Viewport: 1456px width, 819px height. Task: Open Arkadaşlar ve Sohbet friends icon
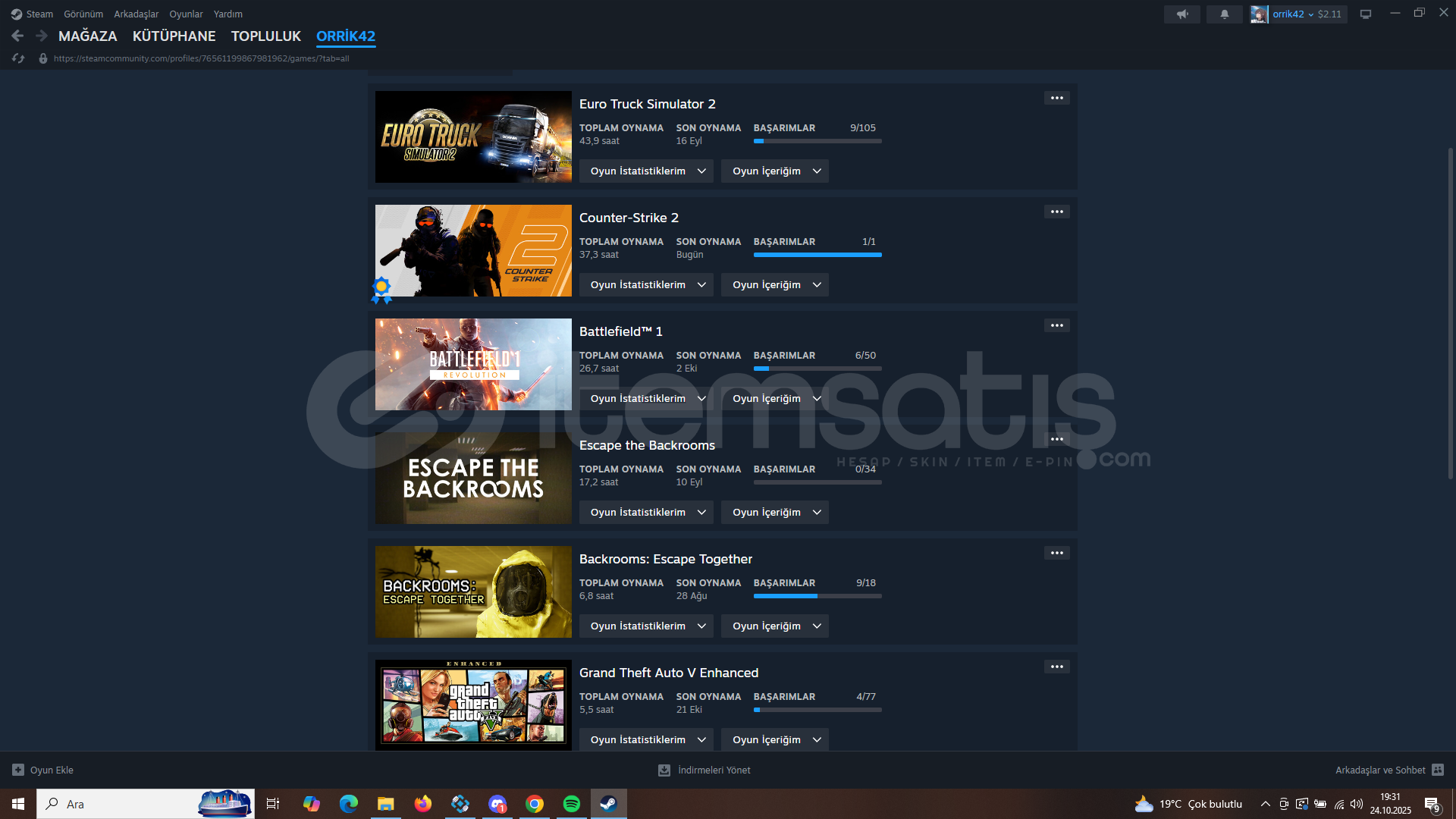click(x=1437, y=770)
